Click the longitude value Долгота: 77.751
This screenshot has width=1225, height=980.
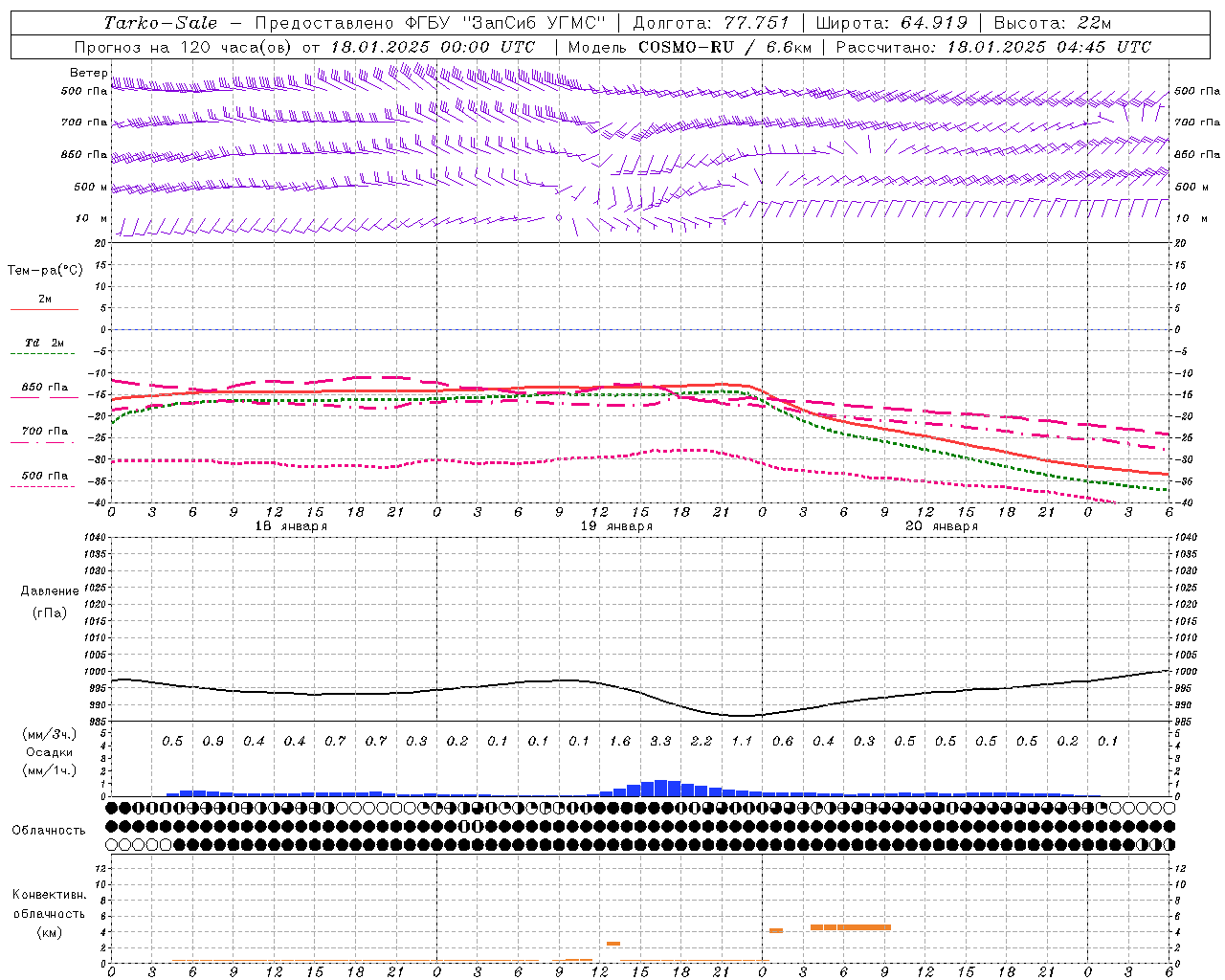click(x=711, y=23)
